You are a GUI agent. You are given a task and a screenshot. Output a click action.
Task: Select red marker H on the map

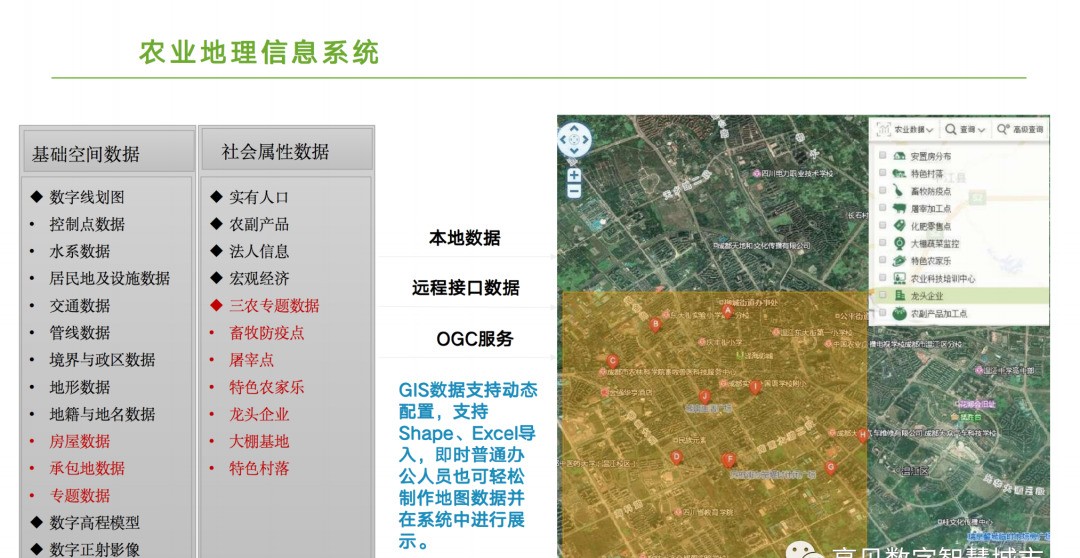click(x=862, y=435)
